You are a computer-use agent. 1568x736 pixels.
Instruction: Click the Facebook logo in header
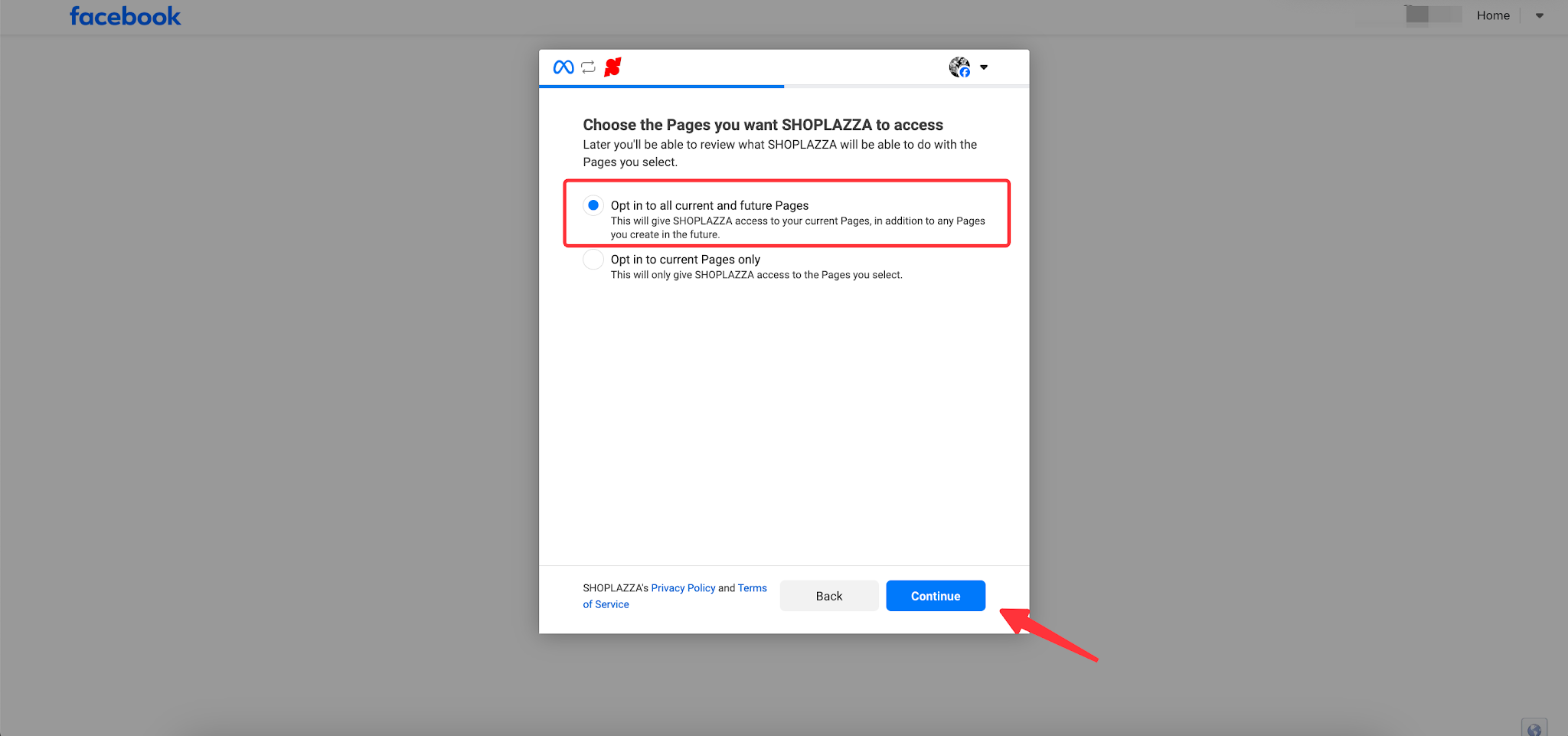[x=125, y=16]
